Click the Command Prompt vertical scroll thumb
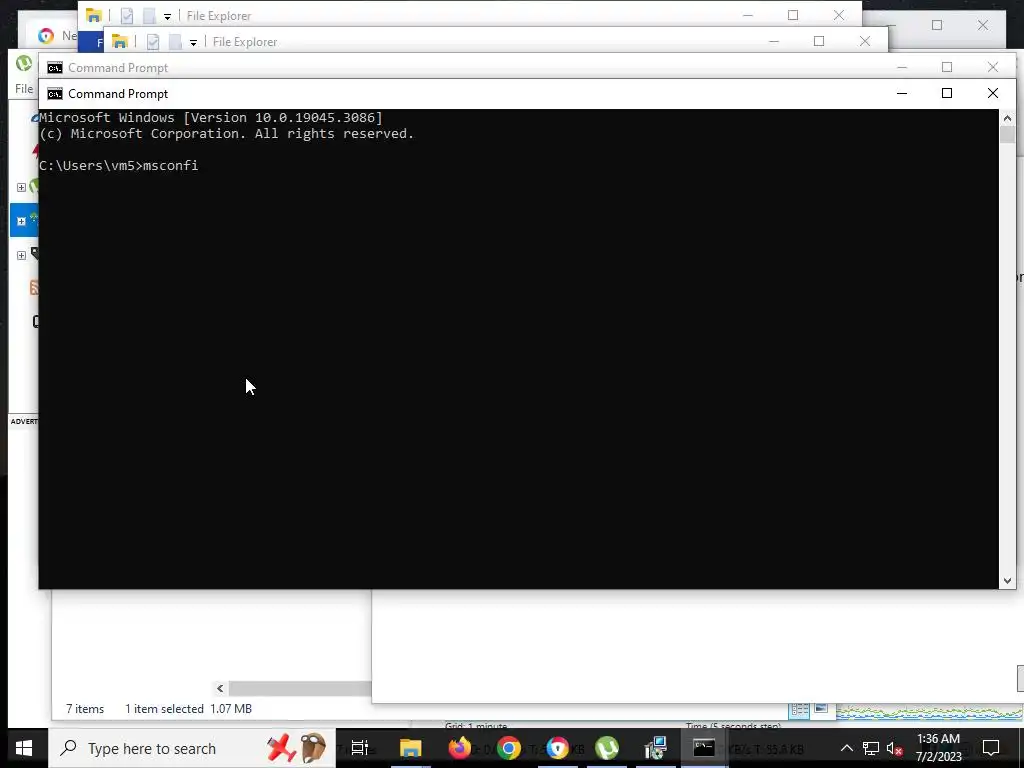The image size is (1024, 768). click(x=1007, y=135)
